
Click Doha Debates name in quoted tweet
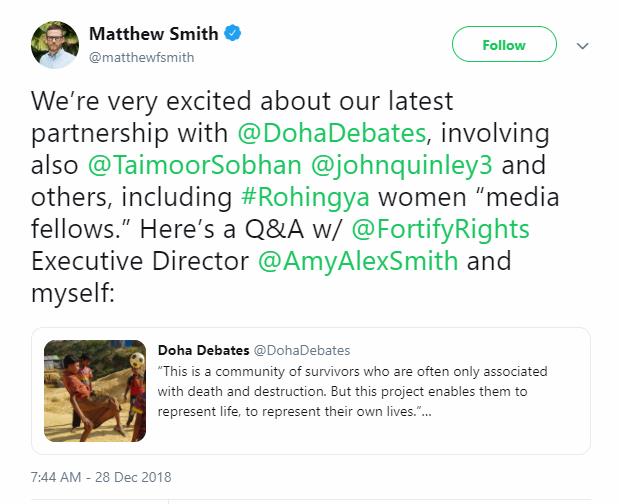[x=203, y=350]
